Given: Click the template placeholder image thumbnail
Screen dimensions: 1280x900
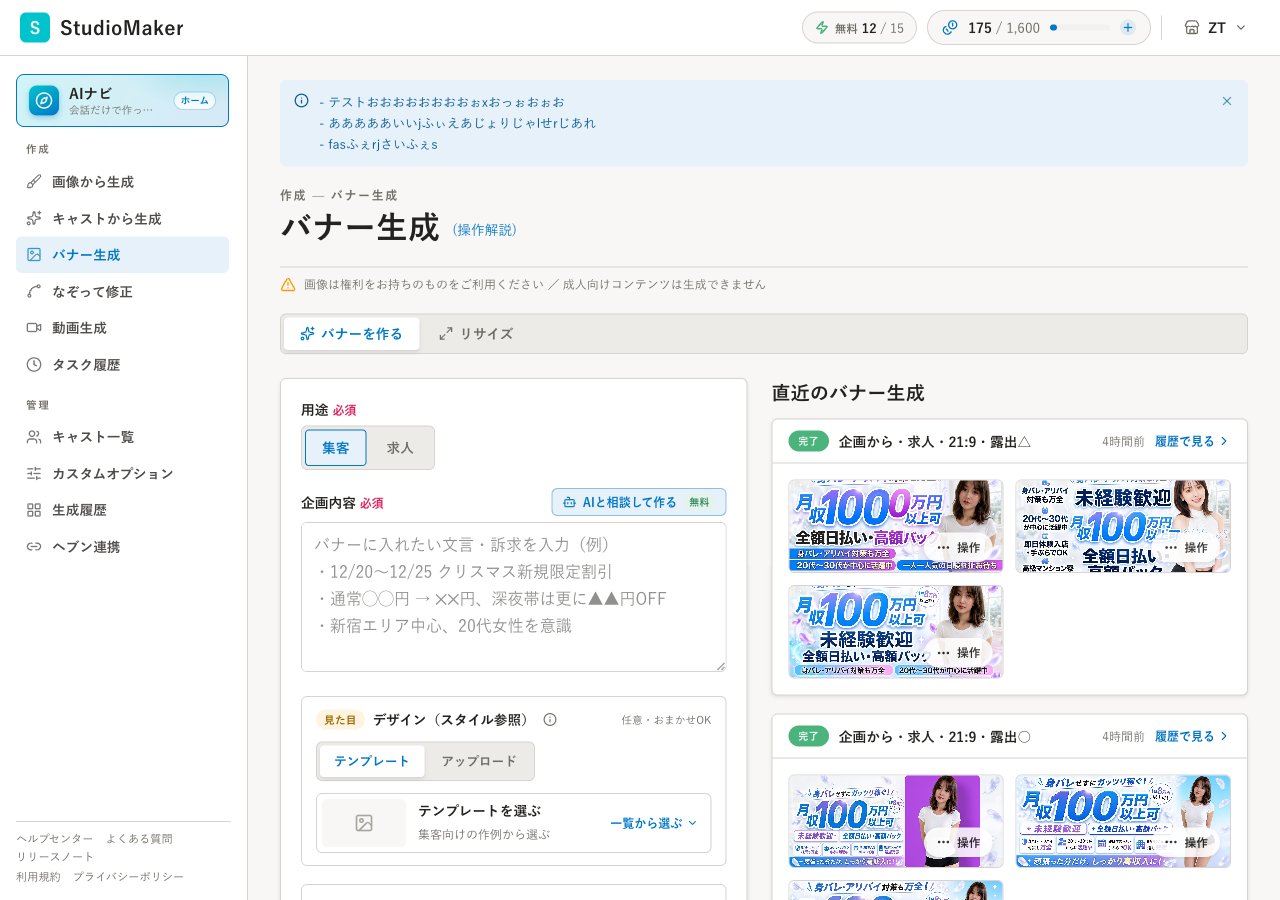Looking at the screenshot, I should pyautogui.click(x=364, y=823).
